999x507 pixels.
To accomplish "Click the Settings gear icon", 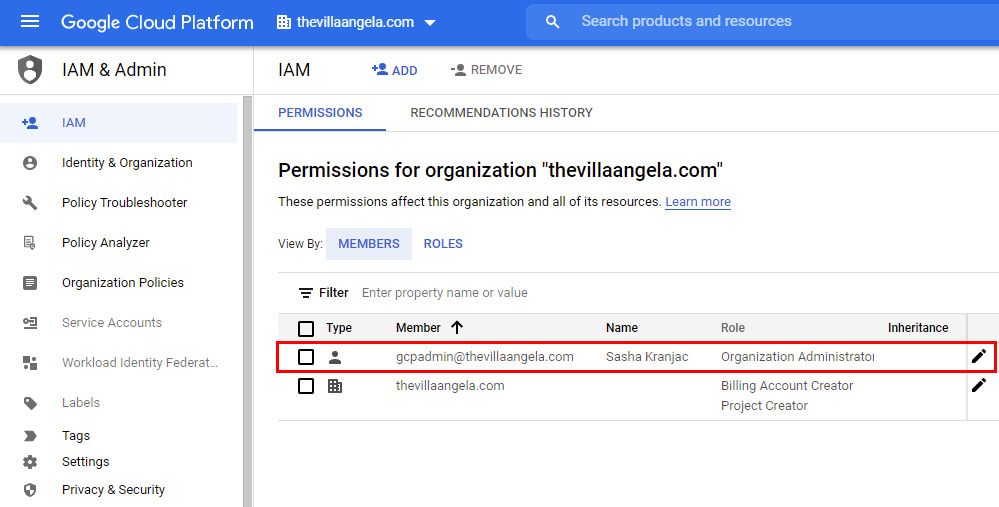I will click(x=30, y=462).
